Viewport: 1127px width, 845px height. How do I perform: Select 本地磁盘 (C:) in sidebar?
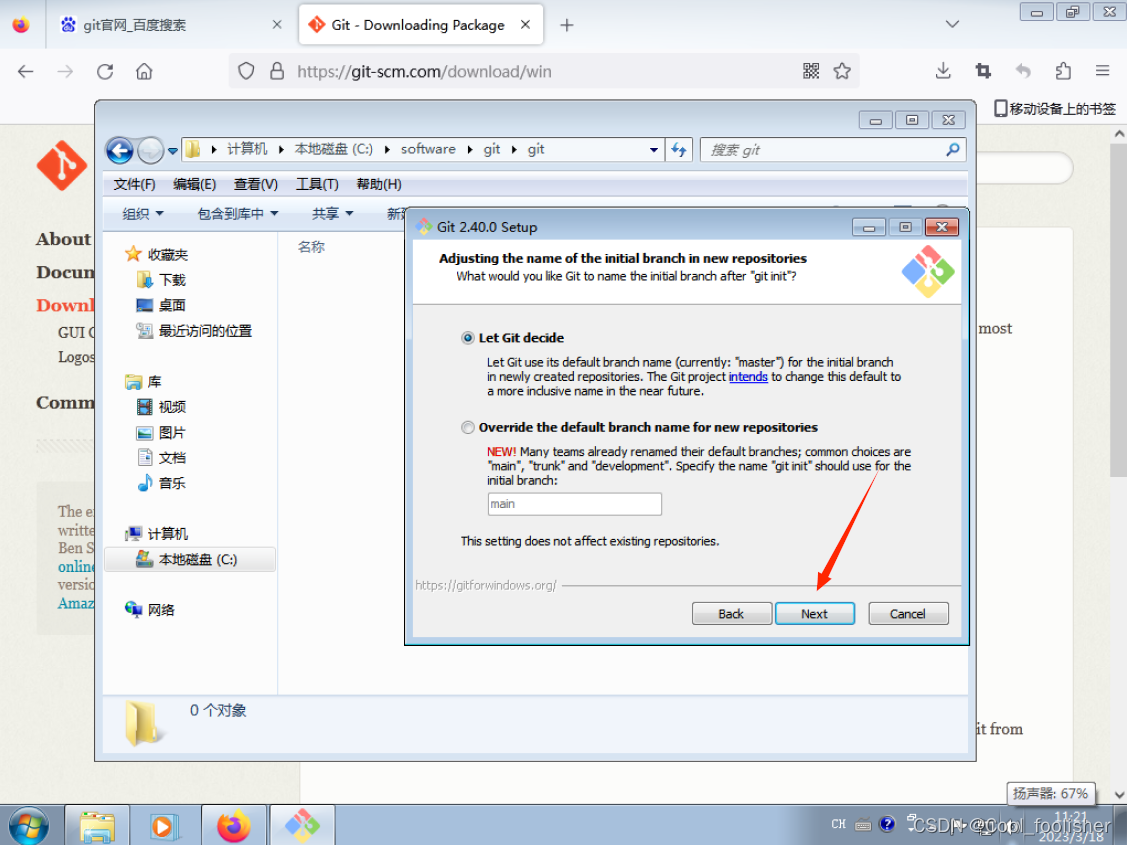[190, 560]
